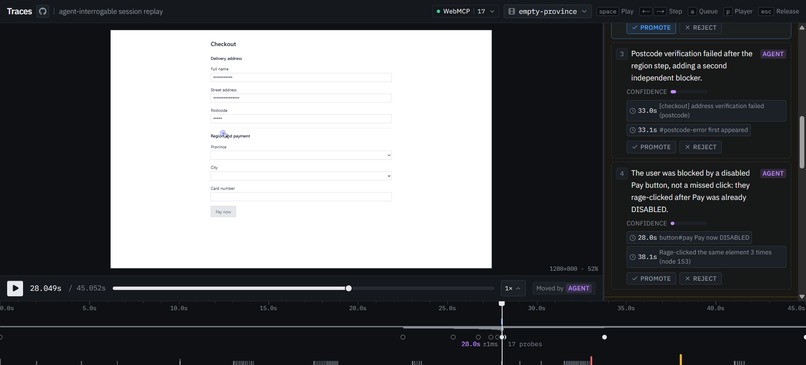Click finding 3's confidence bar
This screenshot has width=806, height=365.
click(x=689, y=92)
